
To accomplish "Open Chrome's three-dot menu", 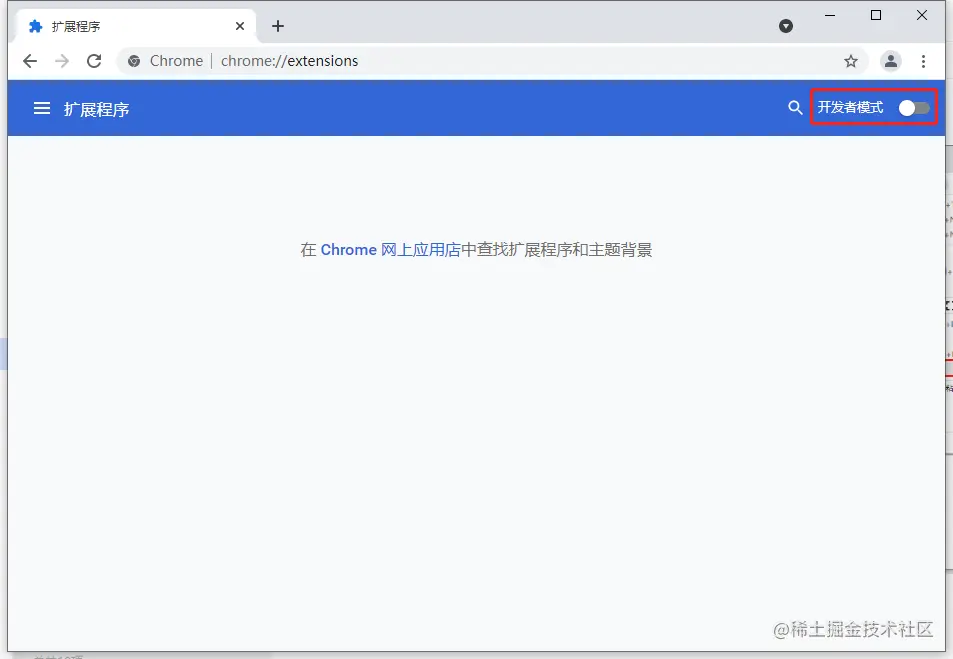I will tap(923, 61).
